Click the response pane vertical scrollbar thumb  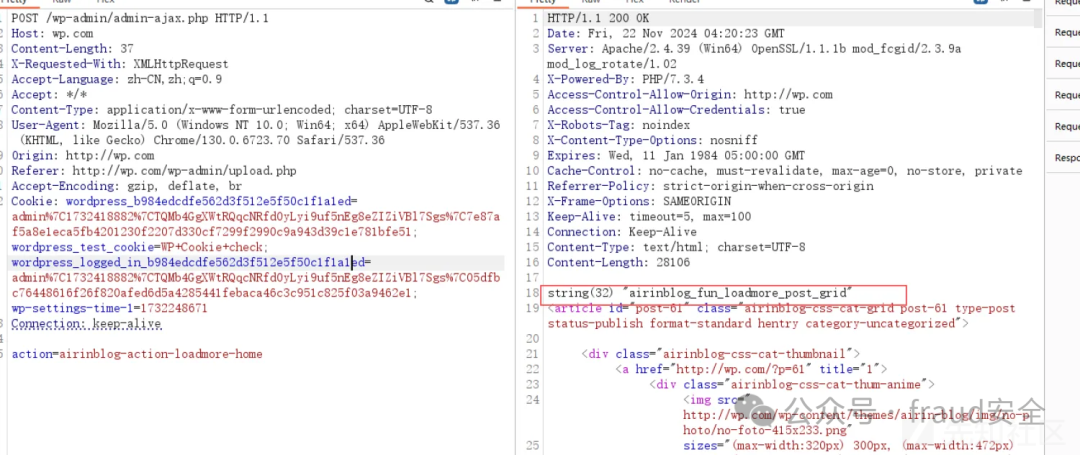click(1037, 18)
